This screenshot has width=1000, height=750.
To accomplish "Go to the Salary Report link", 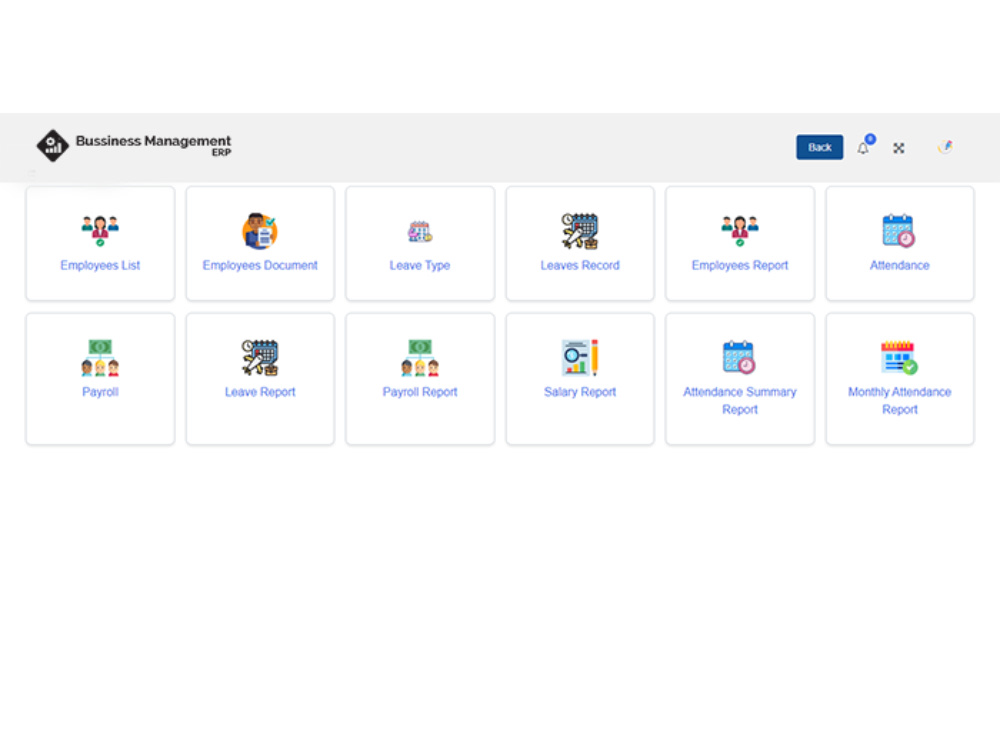I will (x=580, y=392).
